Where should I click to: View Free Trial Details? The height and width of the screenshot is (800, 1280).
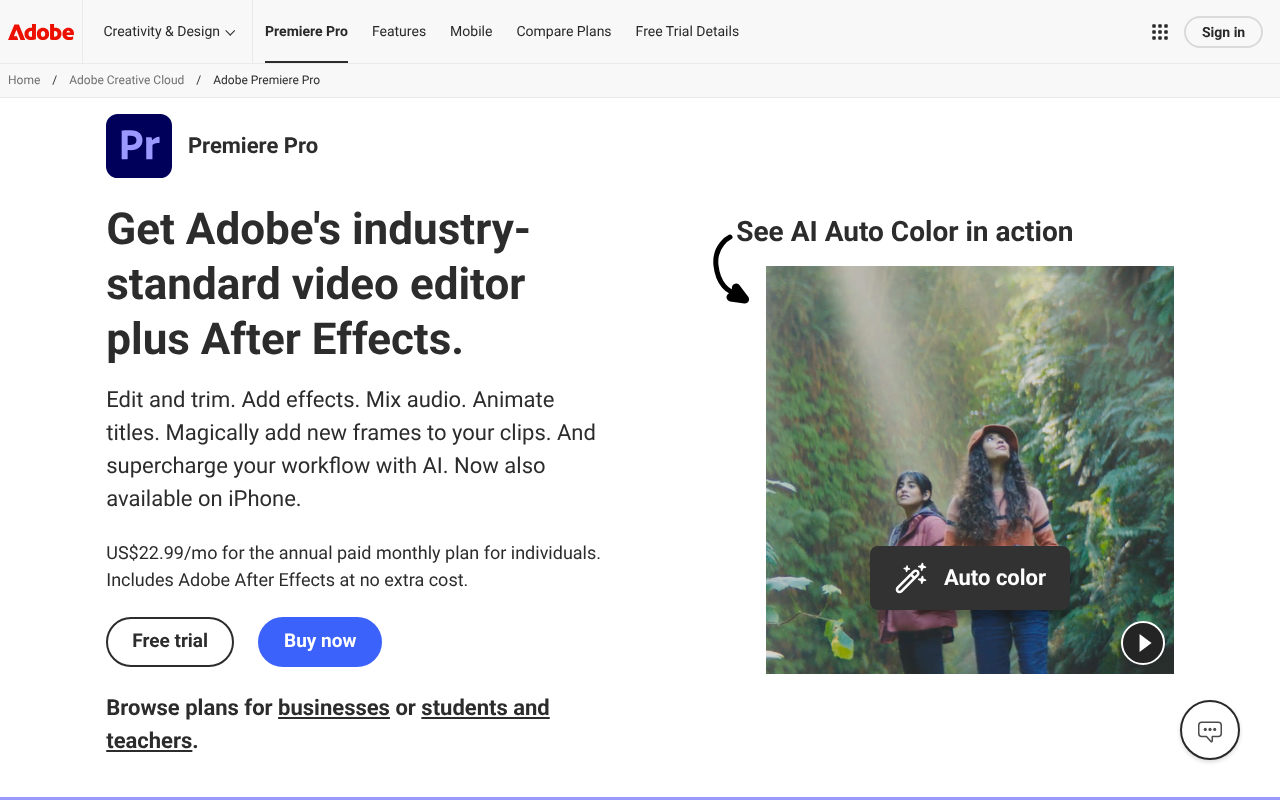[687, 32]
